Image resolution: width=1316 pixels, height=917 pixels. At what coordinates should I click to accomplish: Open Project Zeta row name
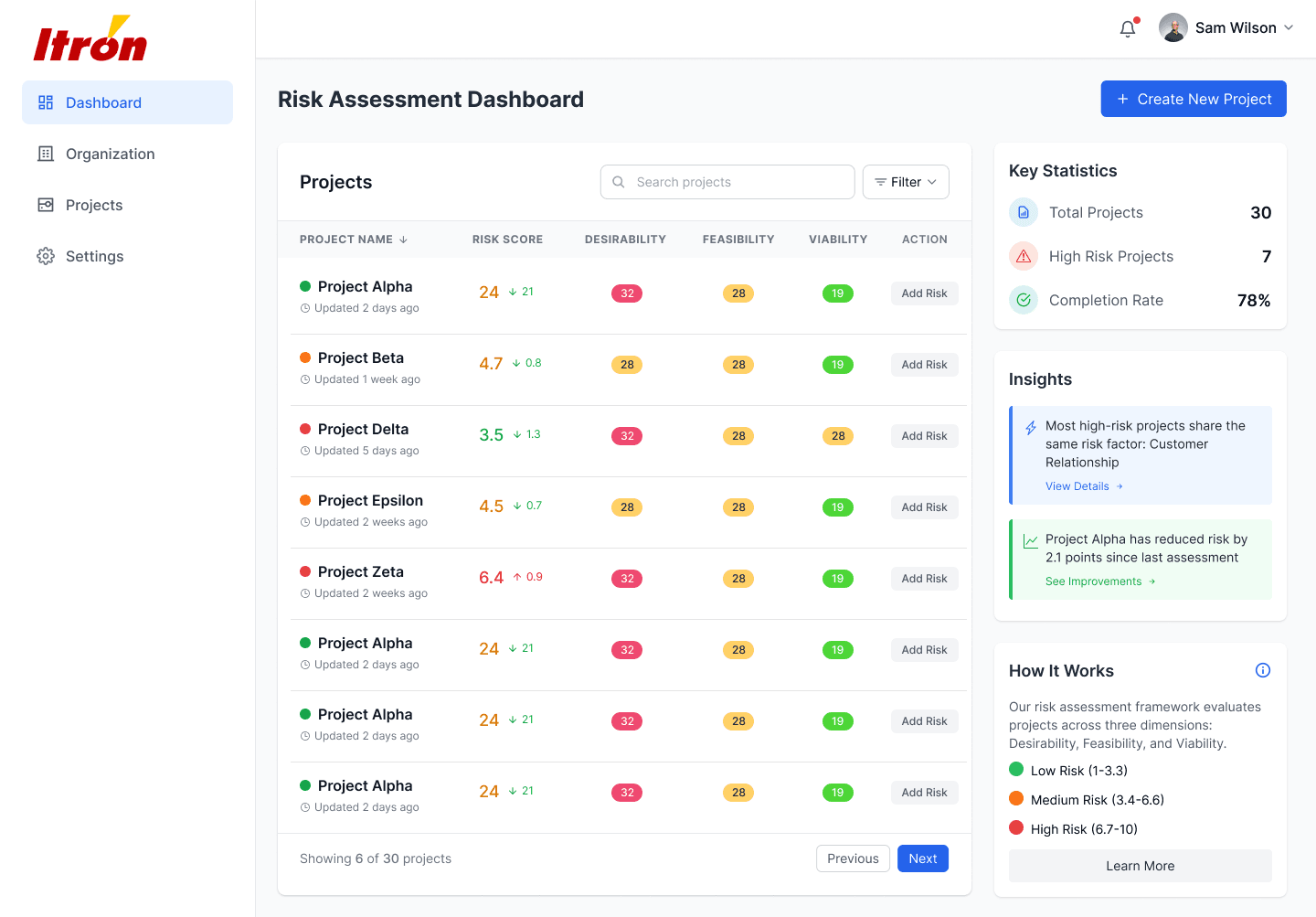361,571
